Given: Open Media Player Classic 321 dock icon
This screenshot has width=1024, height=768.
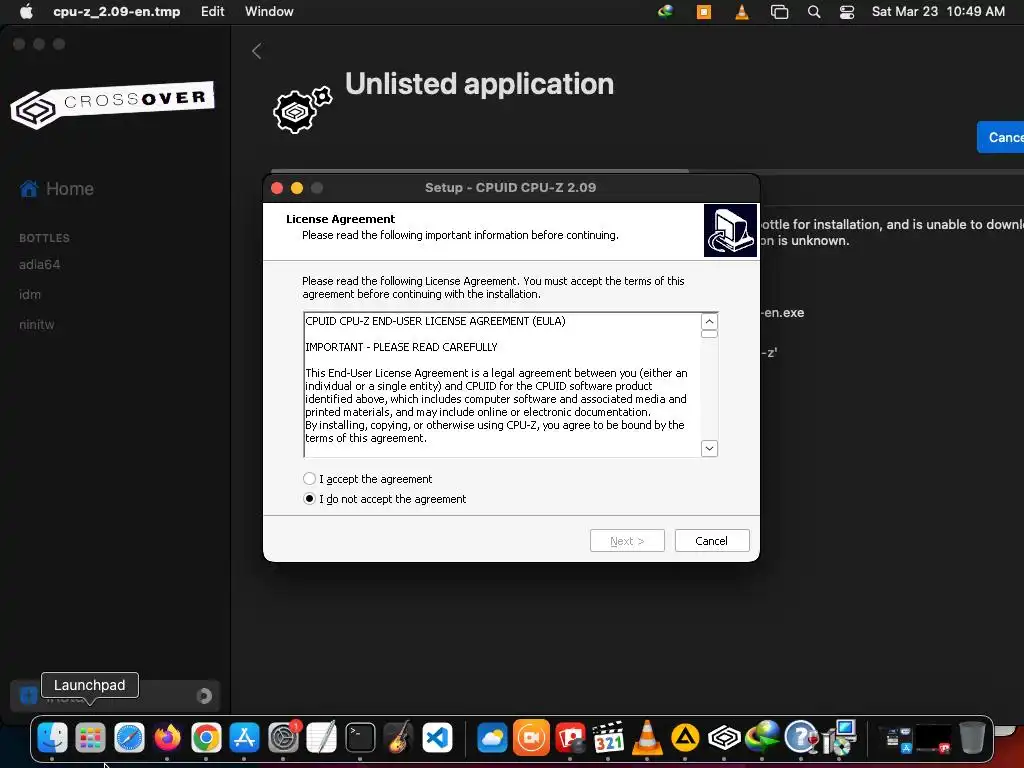Looking at the screenshot, I should coord(609,738).
